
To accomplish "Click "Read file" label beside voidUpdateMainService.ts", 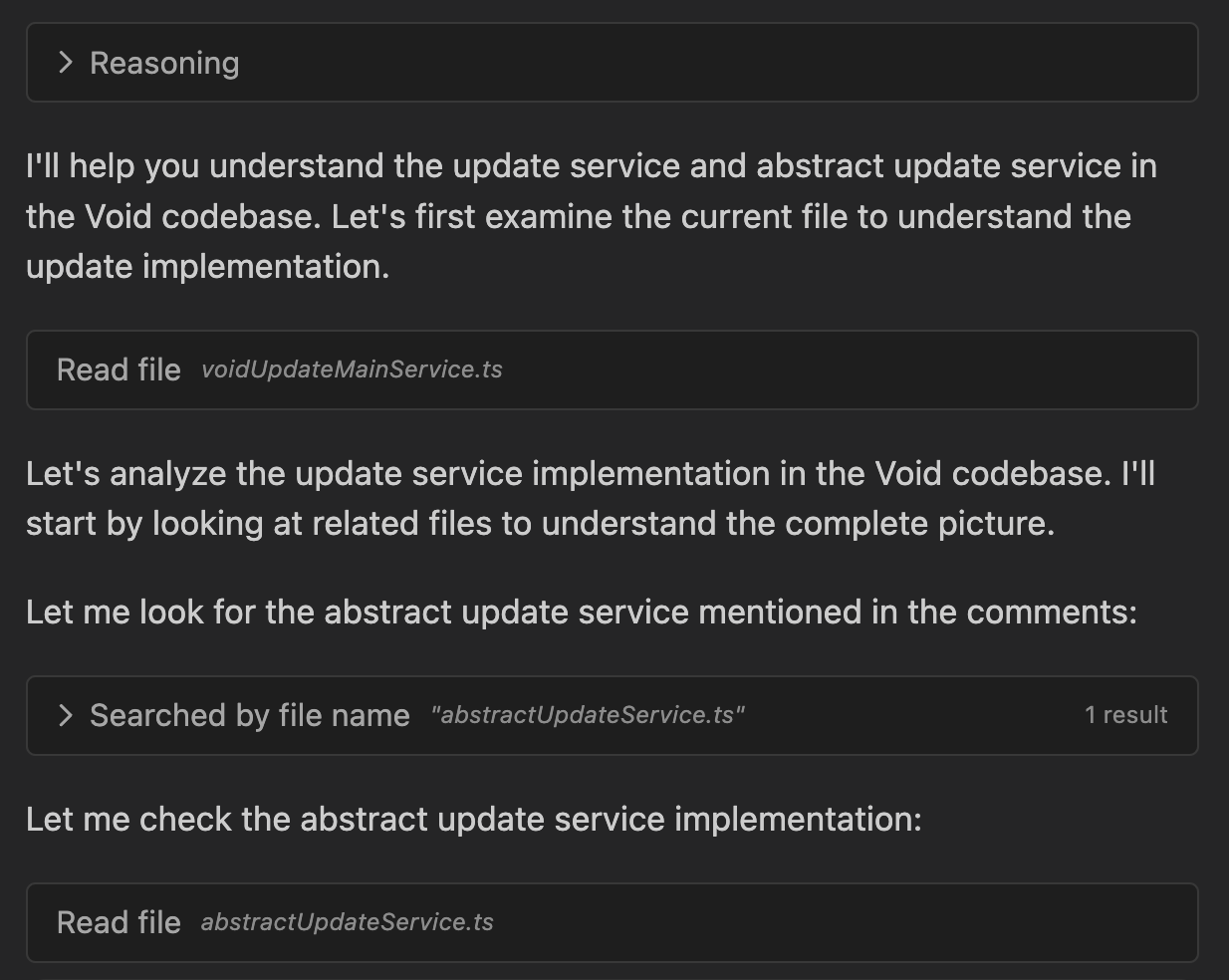I will 119,369.
